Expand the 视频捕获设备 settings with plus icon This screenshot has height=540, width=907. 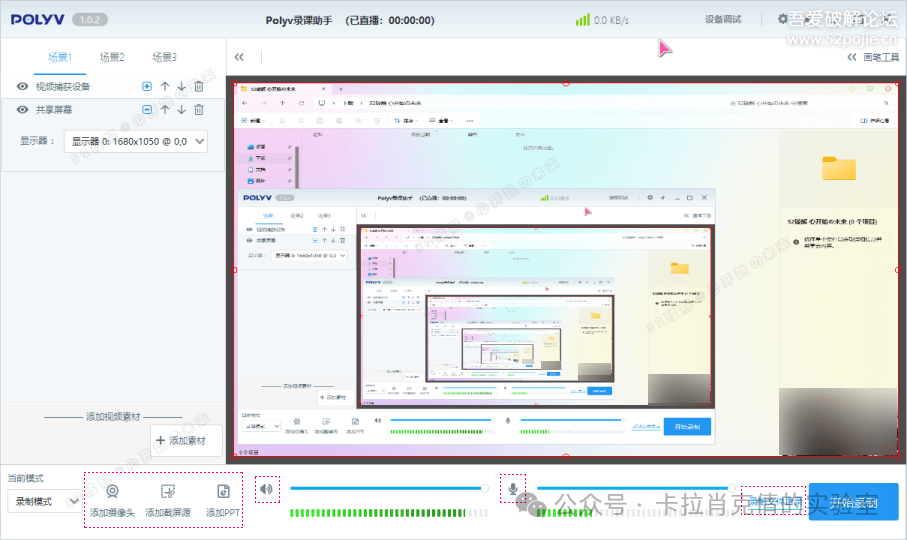[147, 87]
